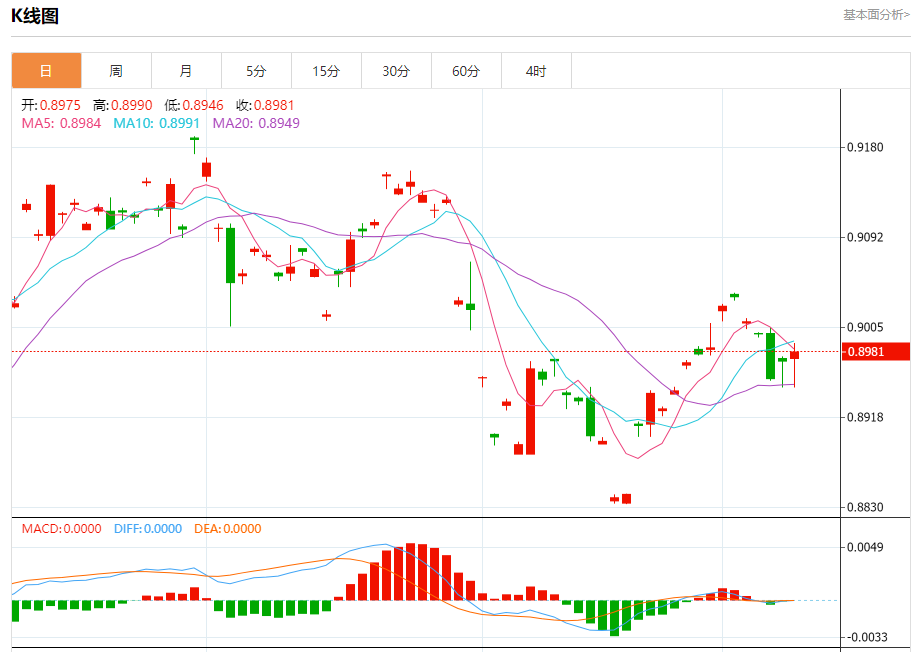
Task: Open the 30分 interval tab
Action: [396, 71]
